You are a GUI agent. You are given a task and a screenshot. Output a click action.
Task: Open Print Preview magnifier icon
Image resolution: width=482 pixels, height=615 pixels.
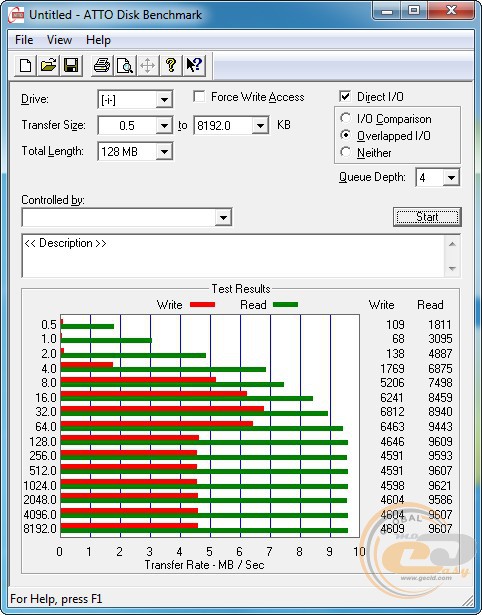(125, 66)
